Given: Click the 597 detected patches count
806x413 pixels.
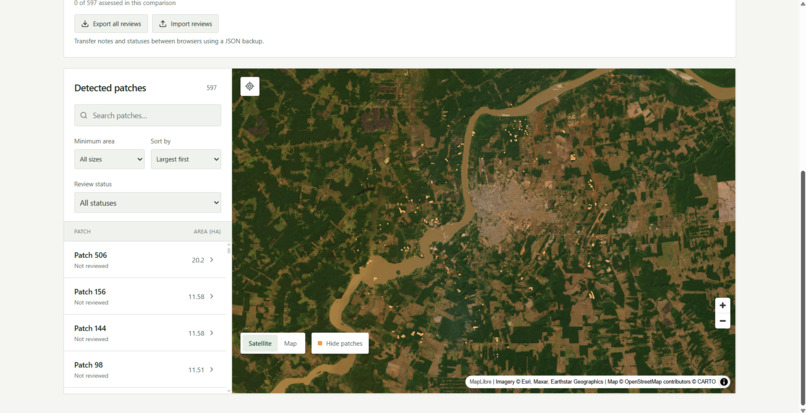Looking at the screenshot, I should click(212, 88).
